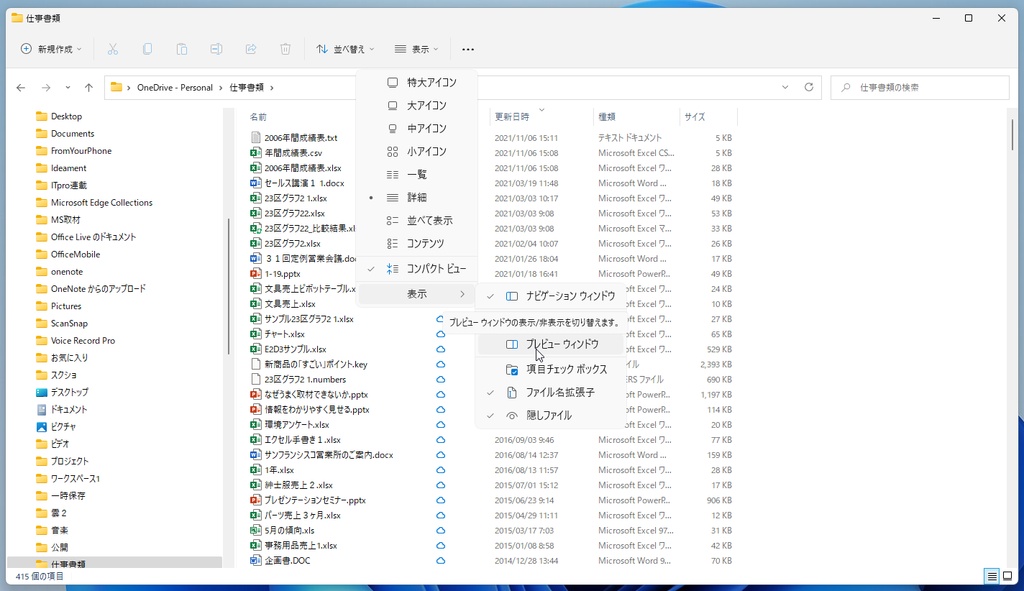1024x591 pixels.
Task: Open recent locations chevron beside forward arrow
Action: click(x=67, y=88)
